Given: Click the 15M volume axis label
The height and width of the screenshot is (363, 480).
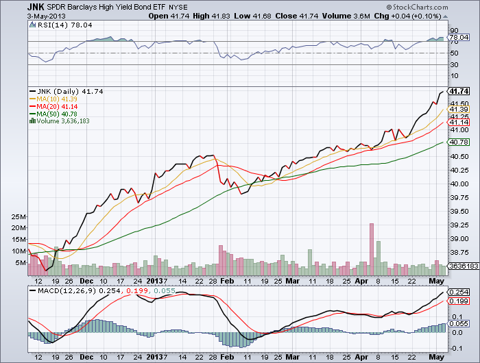Looking at the screenshot, I should (19, 239).
